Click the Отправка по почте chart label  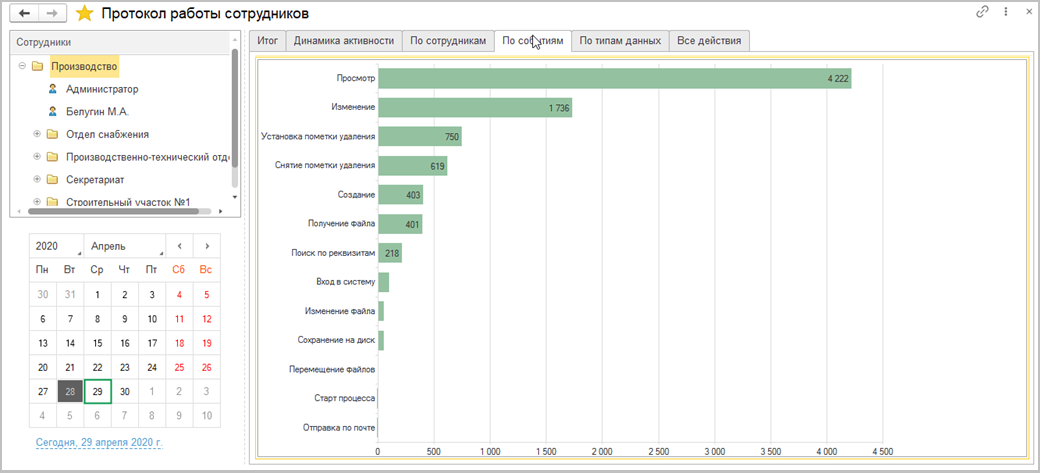pyautogui.click(x=339, y=428)
